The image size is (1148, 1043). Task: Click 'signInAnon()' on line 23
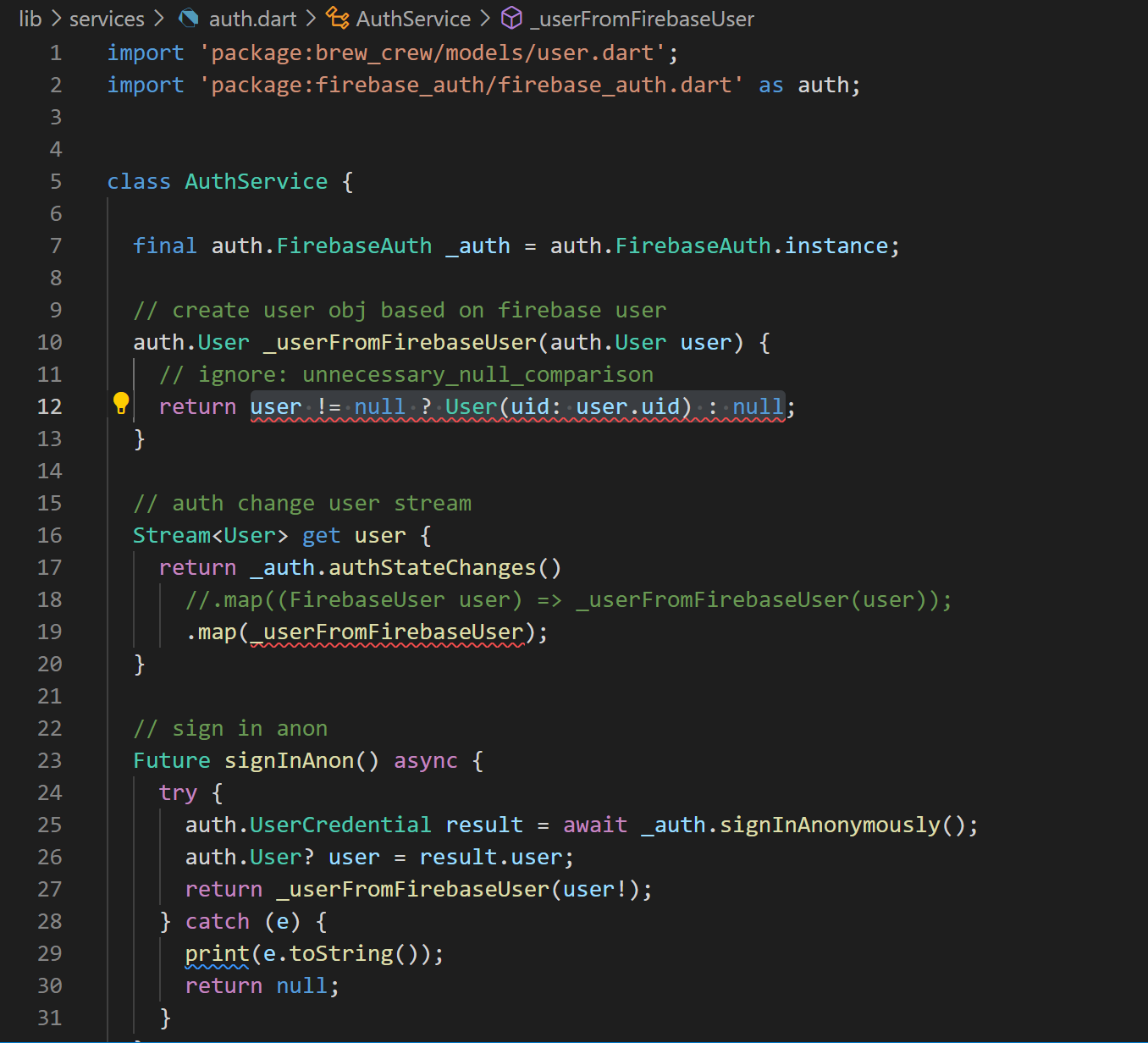[302, 760]
